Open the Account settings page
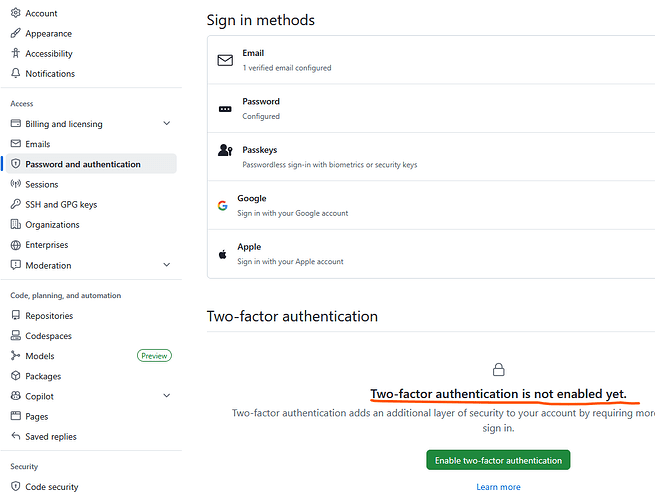The image size is (655, 500). coord(41,13)
